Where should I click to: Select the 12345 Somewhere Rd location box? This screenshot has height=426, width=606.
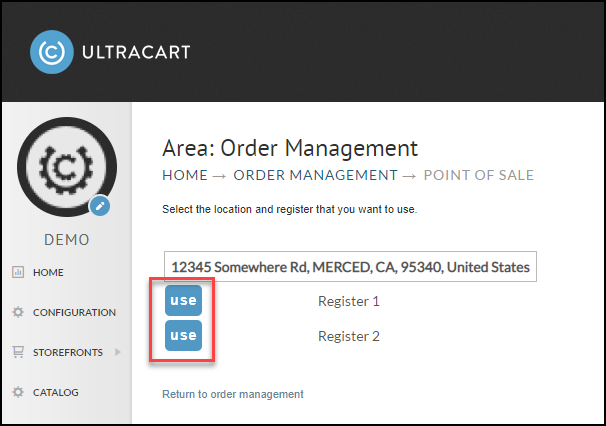350,267
